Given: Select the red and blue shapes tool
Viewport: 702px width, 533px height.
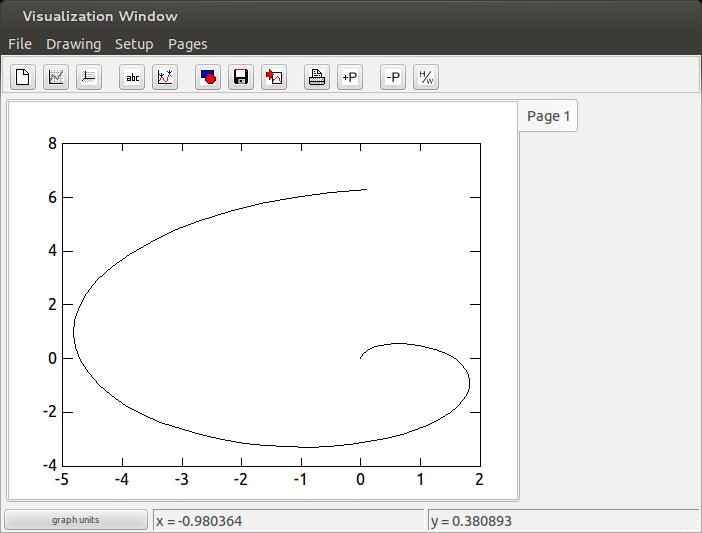Looking at the screenshot, I should 208,77.
